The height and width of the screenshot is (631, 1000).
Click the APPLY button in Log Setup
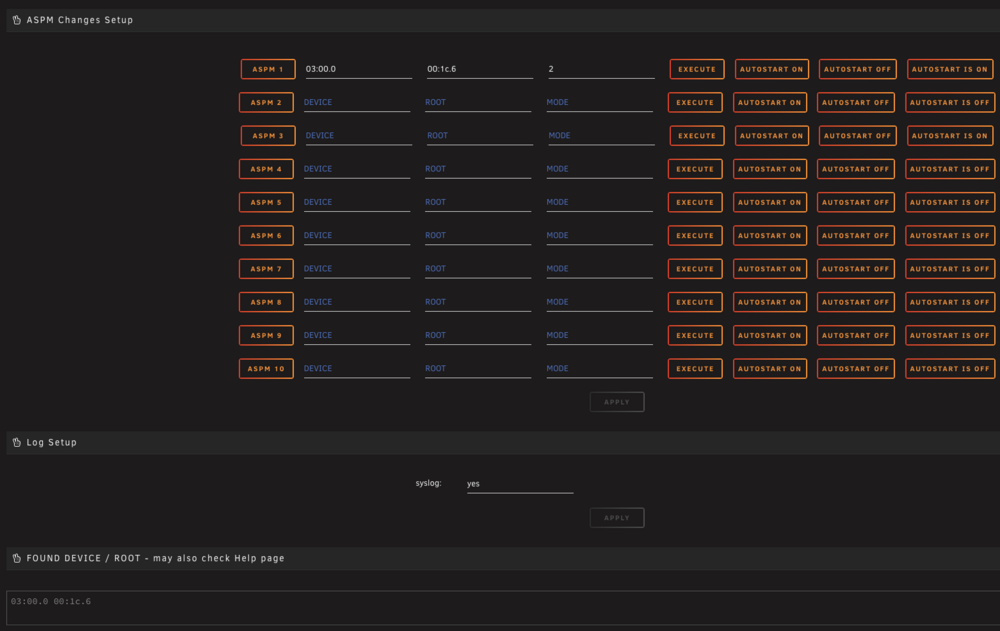click(617, 517)
